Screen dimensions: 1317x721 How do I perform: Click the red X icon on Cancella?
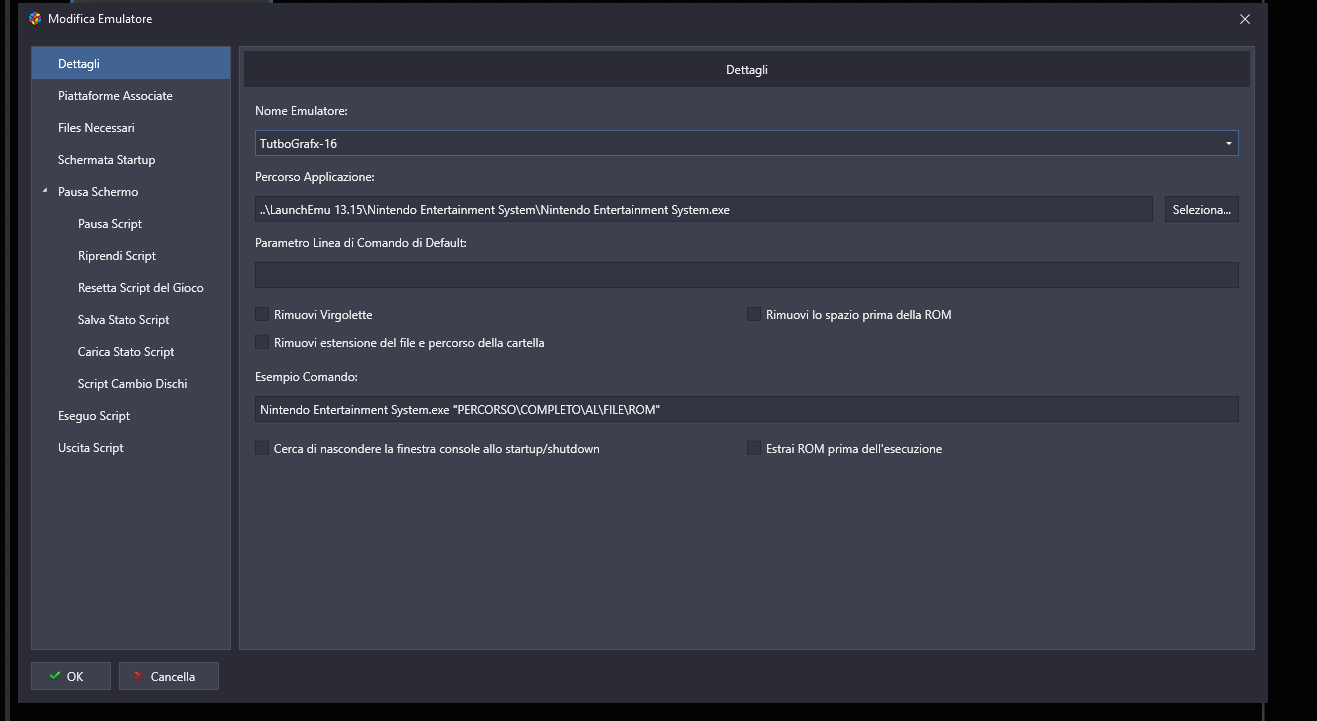coord(138,677)
